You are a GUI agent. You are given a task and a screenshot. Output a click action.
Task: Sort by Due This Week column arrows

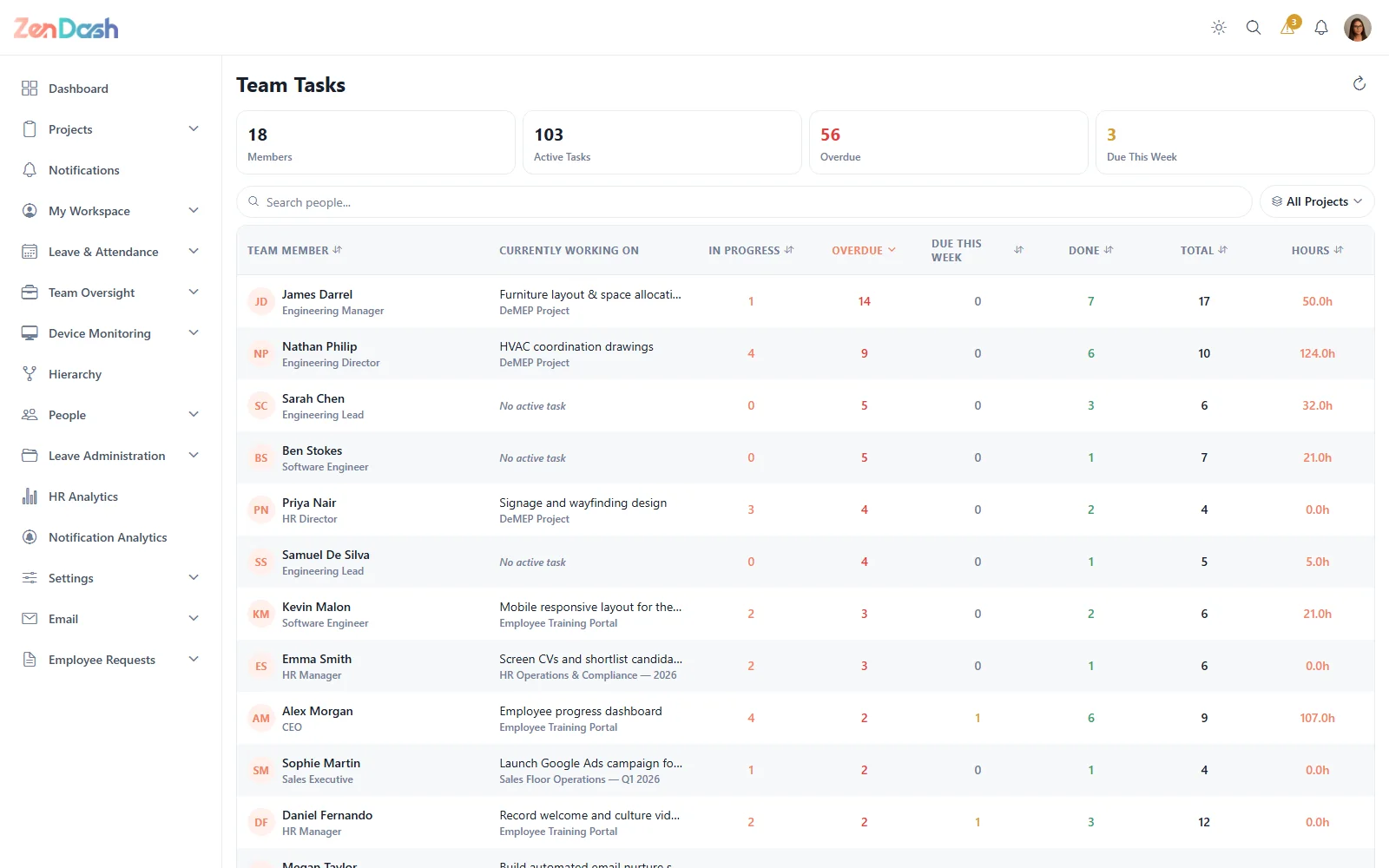(1018, 250)
